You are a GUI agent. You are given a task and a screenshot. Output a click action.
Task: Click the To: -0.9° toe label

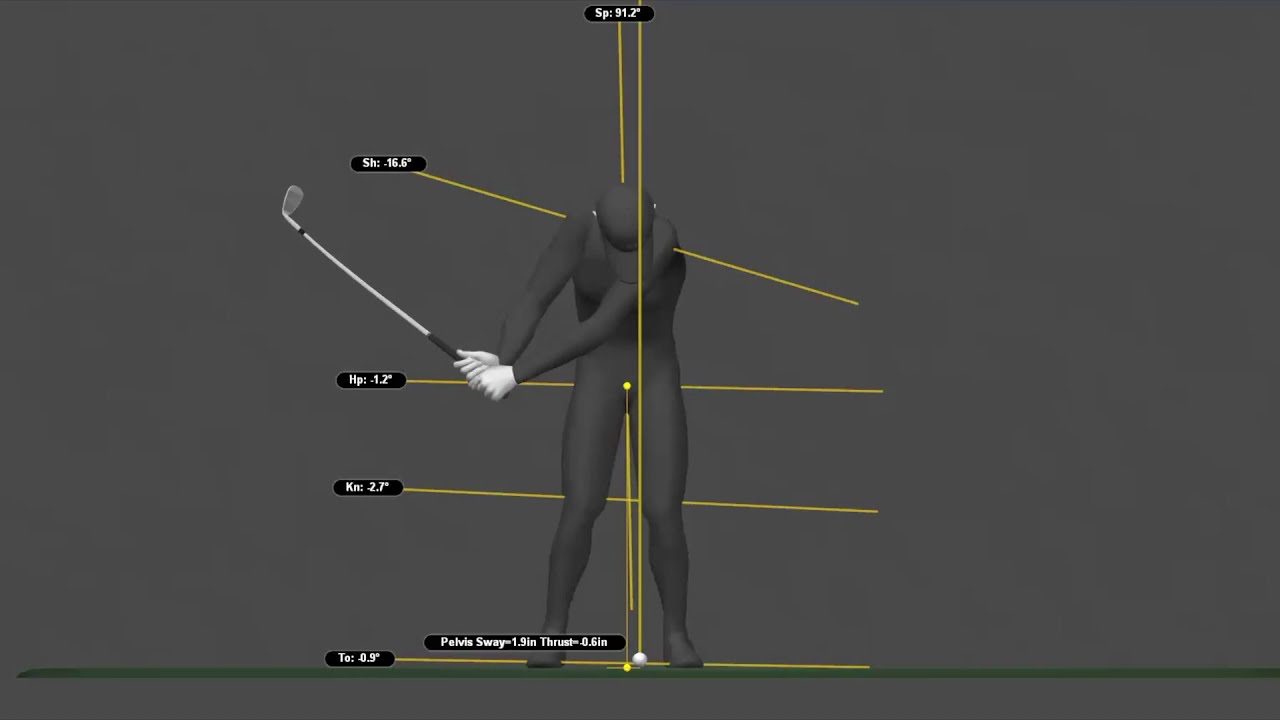[359, 658]
